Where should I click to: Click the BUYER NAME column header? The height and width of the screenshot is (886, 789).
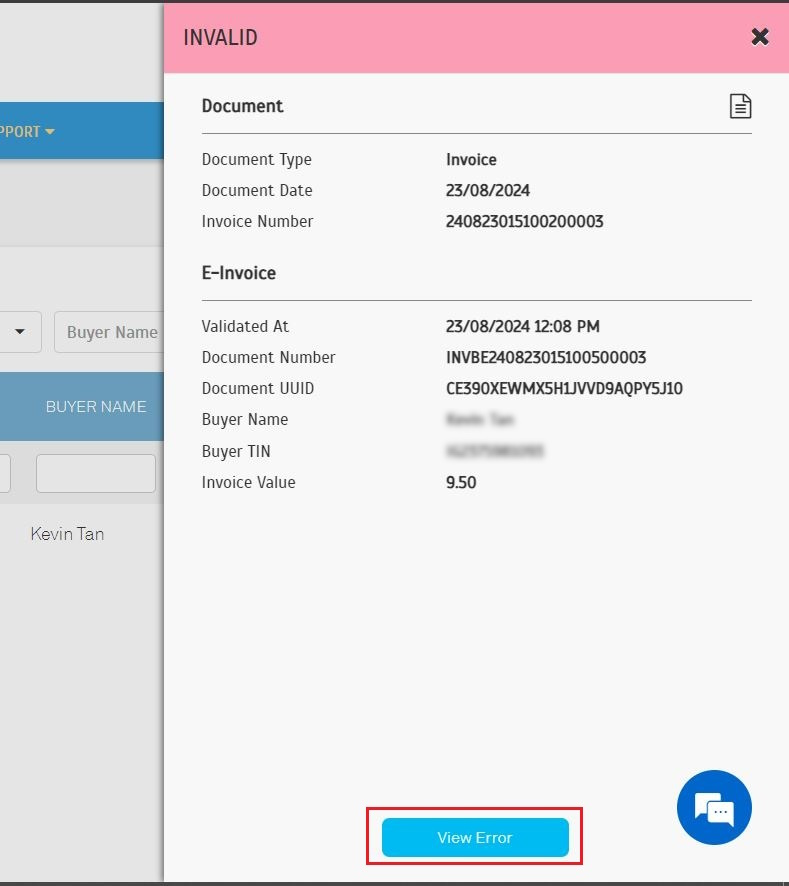96,406
